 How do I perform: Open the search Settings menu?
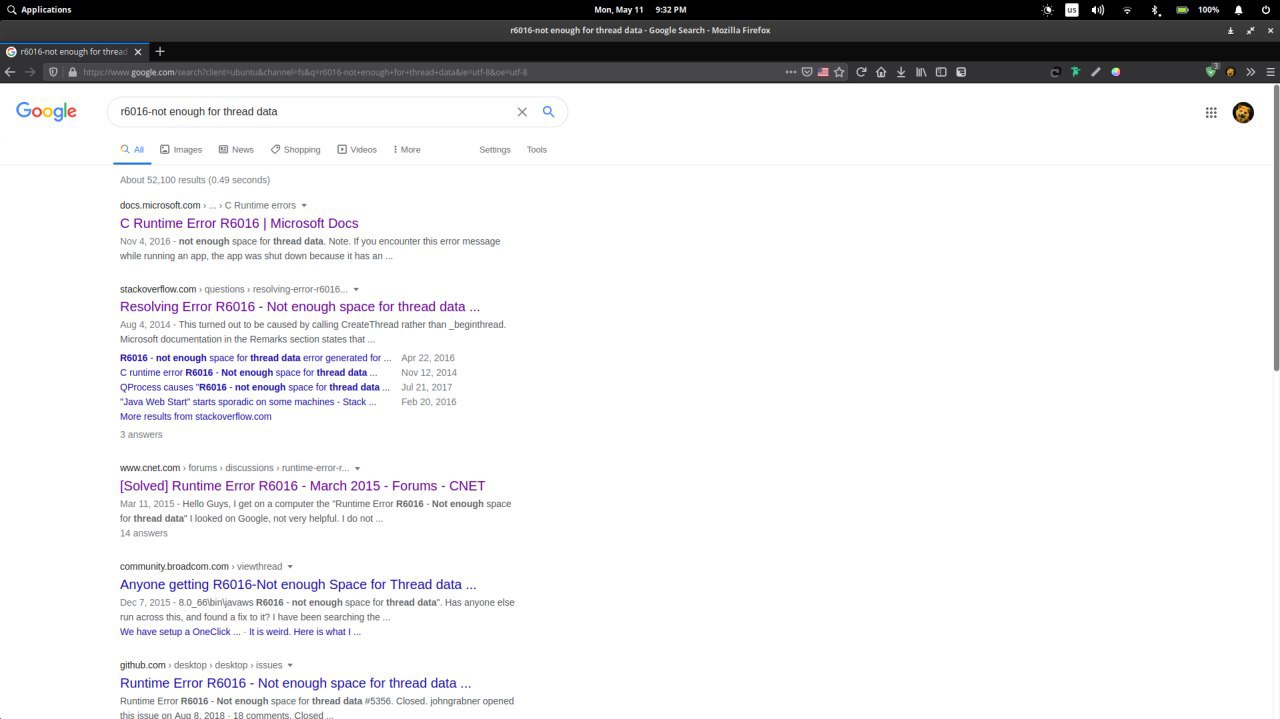[x=495, y=150]
